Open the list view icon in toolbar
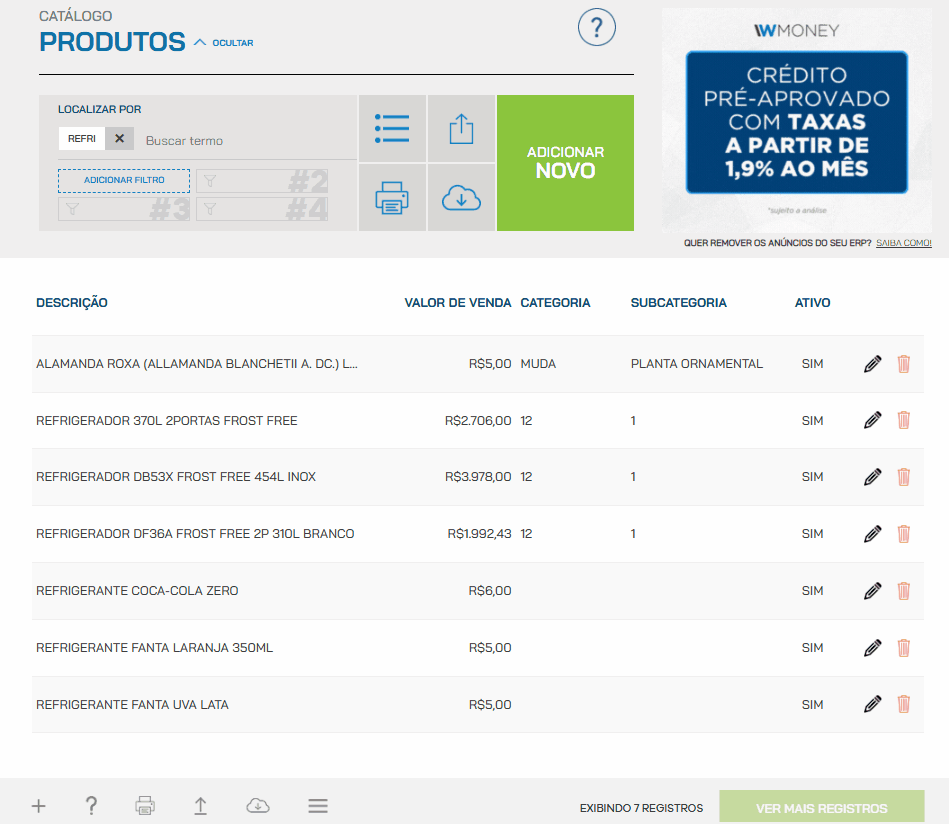The height and width of the screenshot is (824, 949). (x=392, y=128)
